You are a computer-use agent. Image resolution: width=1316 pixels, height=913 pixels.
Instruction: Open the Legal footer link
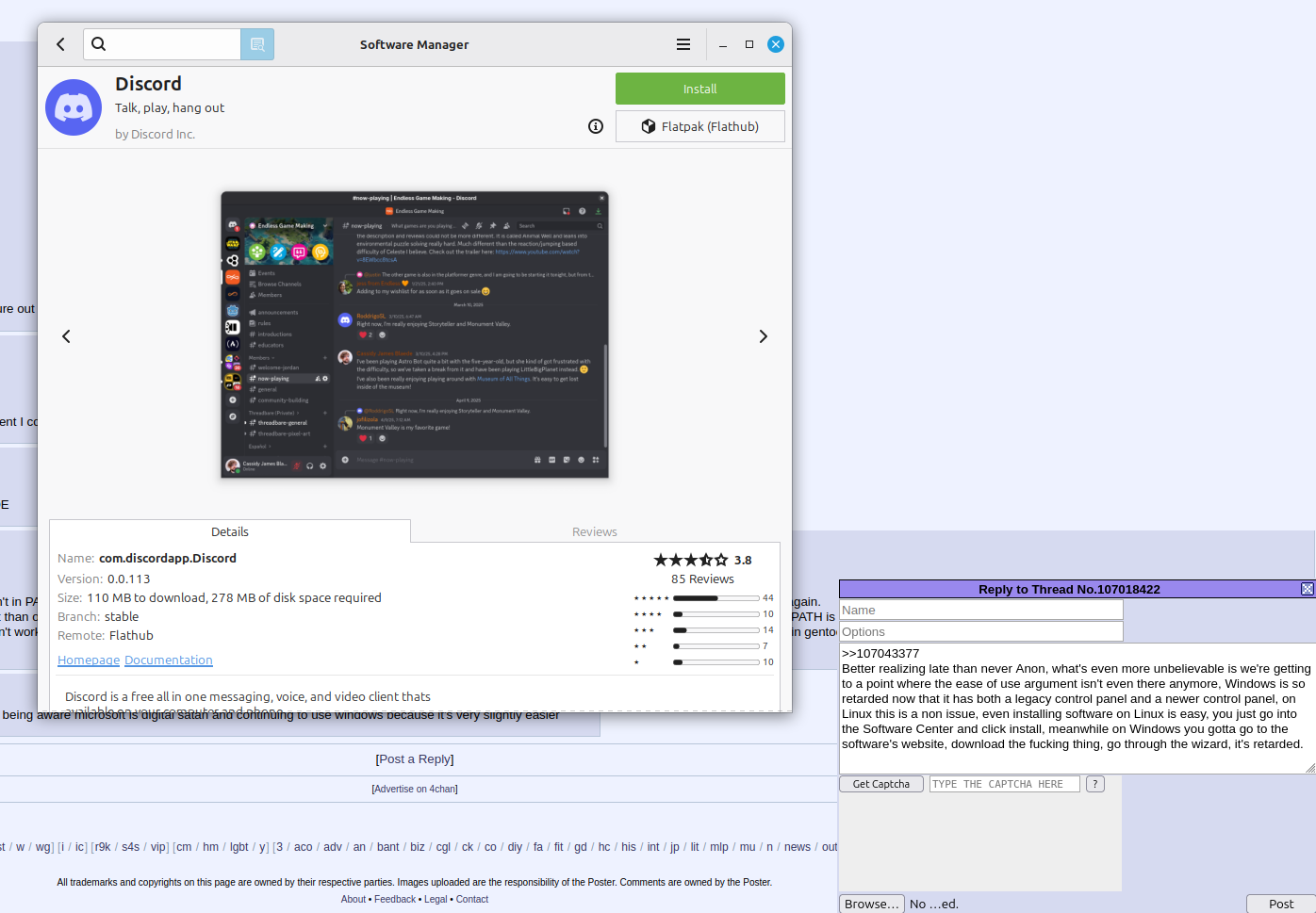coord(436,899)
